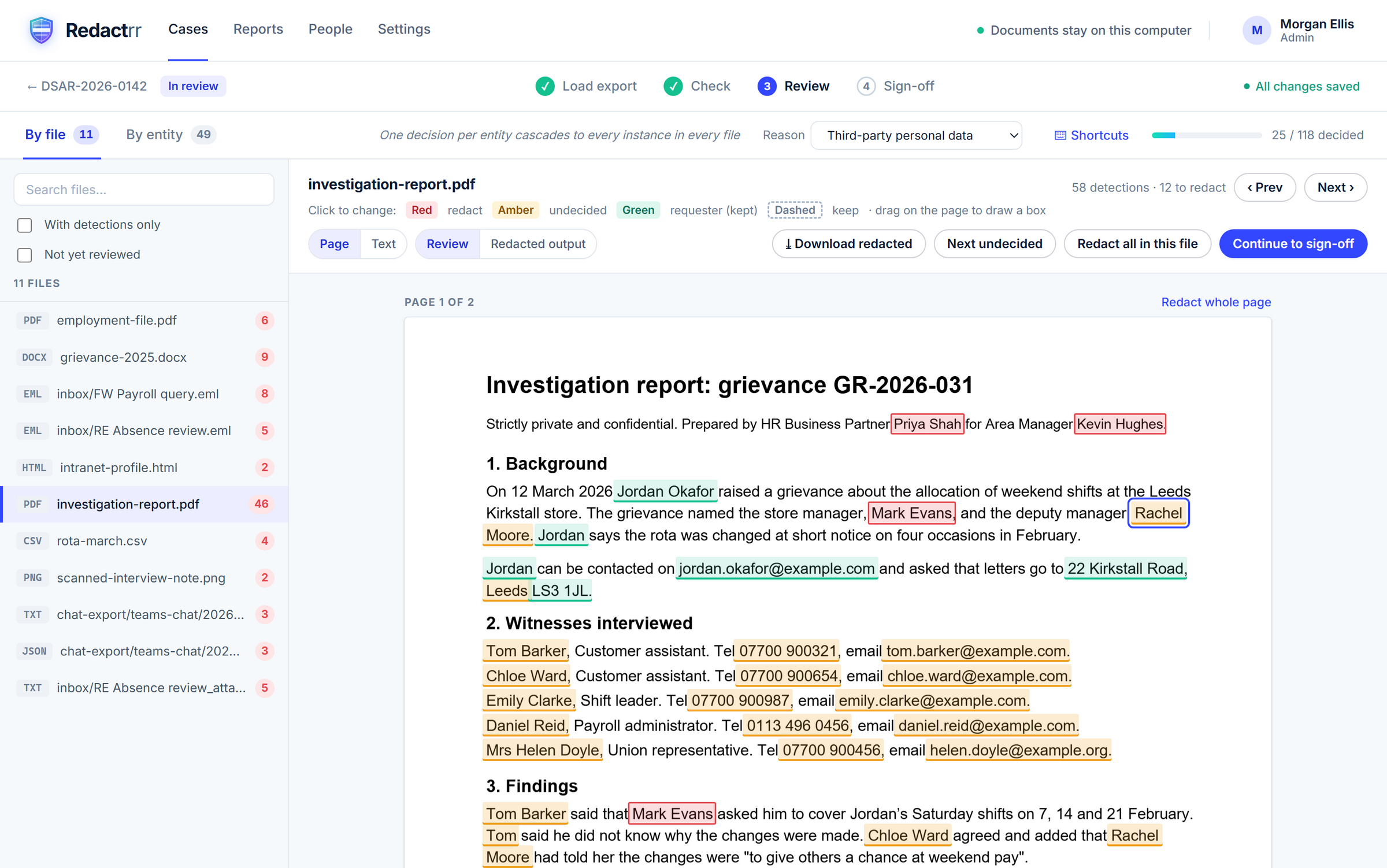
Task: Open the Cases tab
Action: point(188,29)
